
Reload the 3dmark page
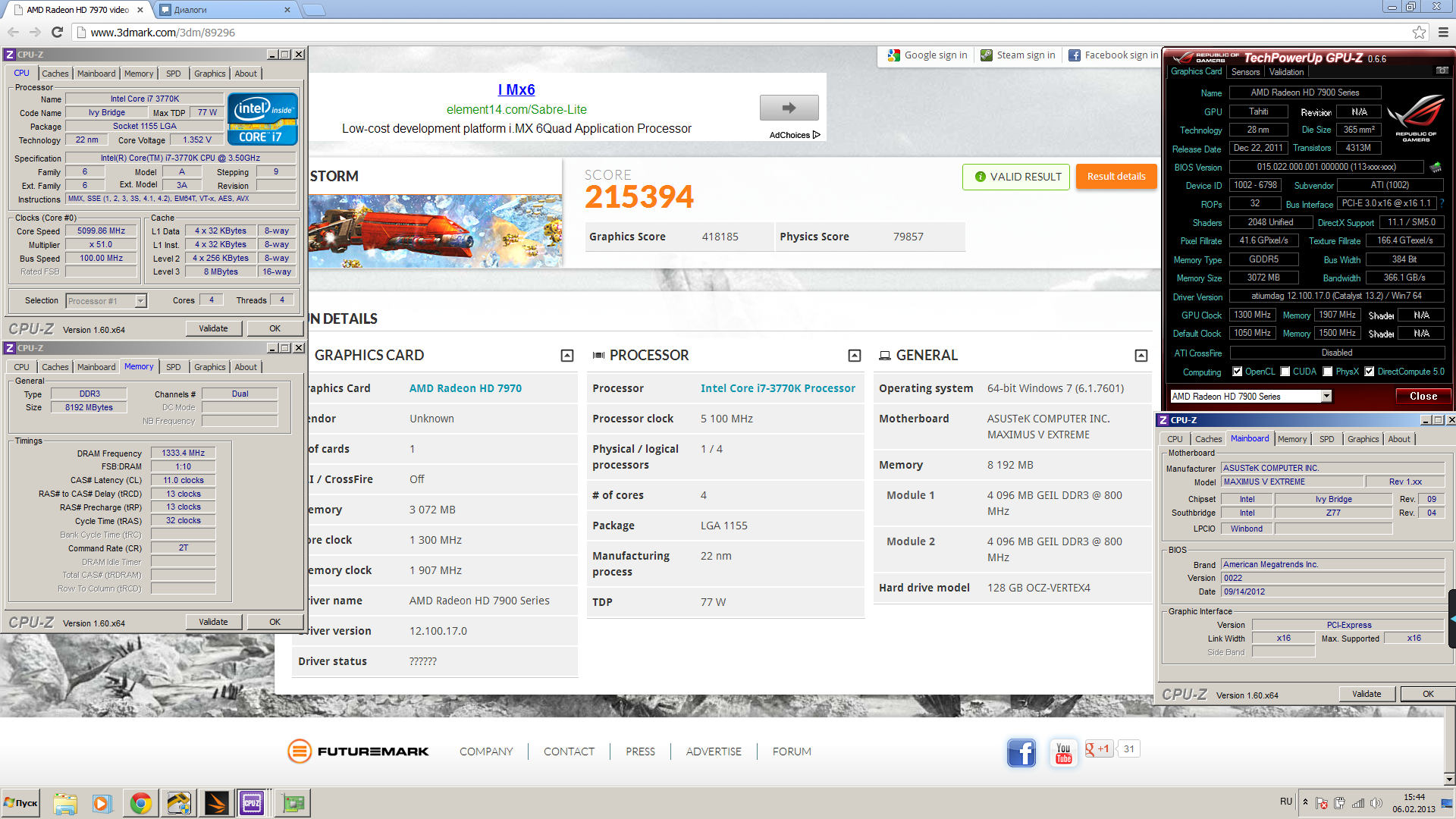(57, 32)
